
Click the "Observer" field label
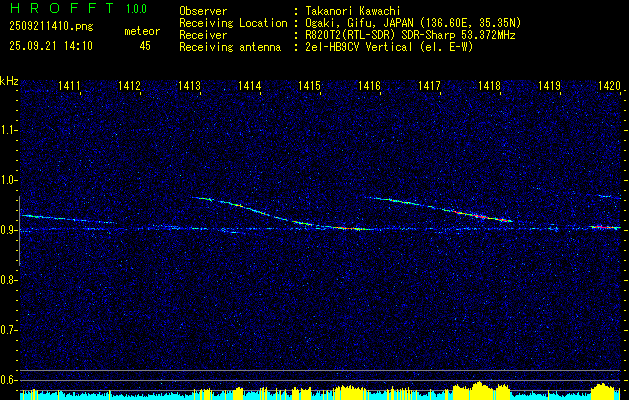pos(203,11)
